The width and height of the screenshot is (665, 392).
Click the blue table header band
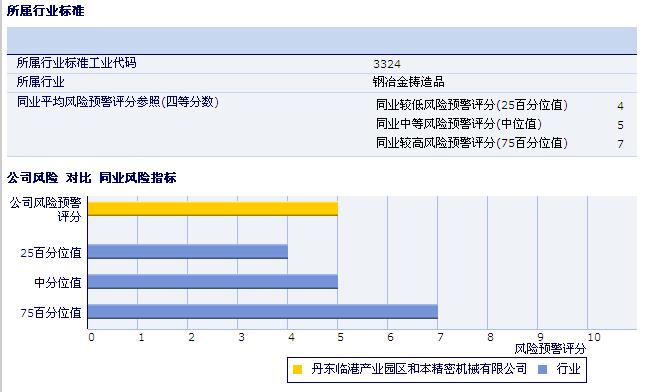[x=322, y=41]
